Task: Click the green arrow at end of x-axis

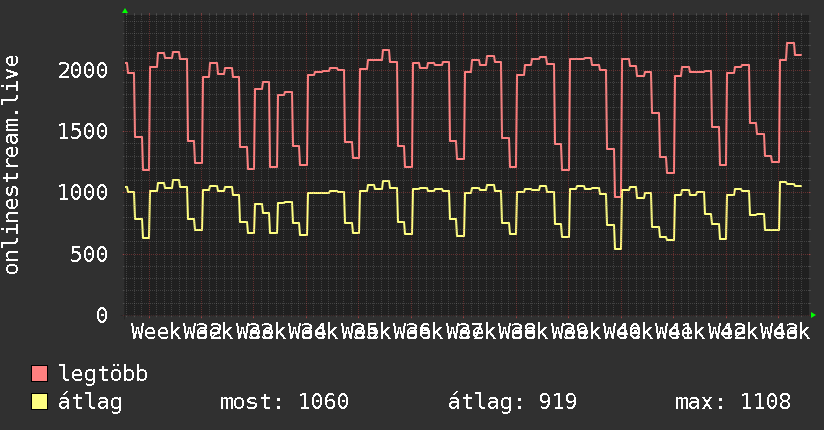Action: (x=813, y=315)
